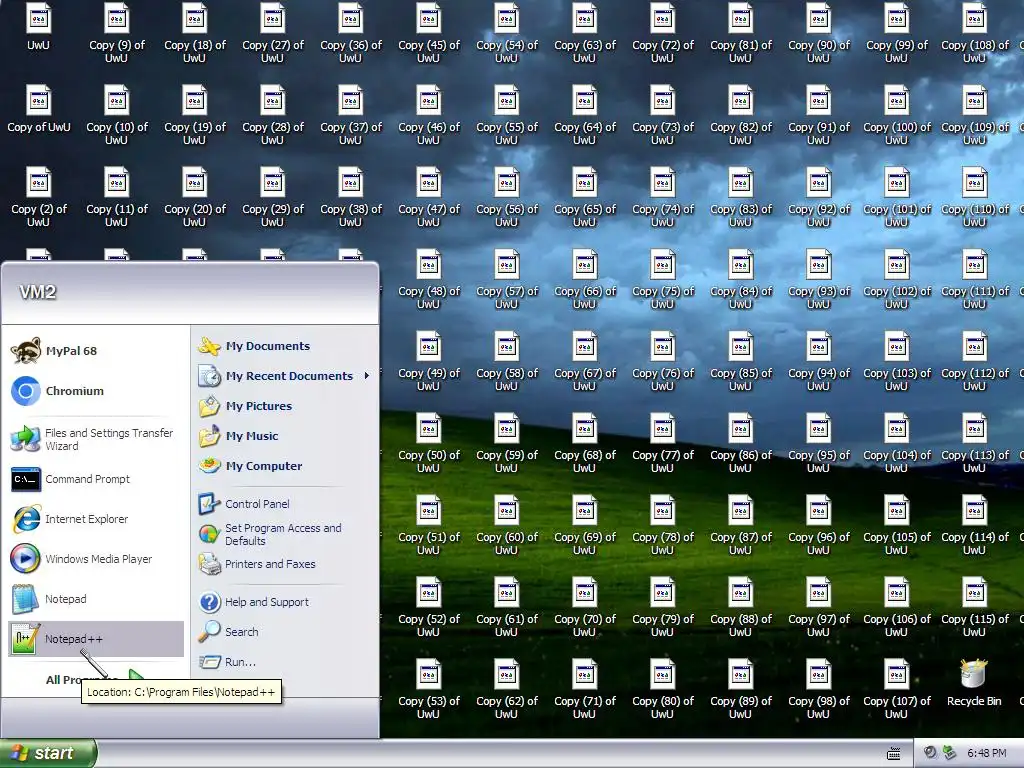Open the Run... dialog
Screen dimensions: 1024x768
tap(285, 662)
